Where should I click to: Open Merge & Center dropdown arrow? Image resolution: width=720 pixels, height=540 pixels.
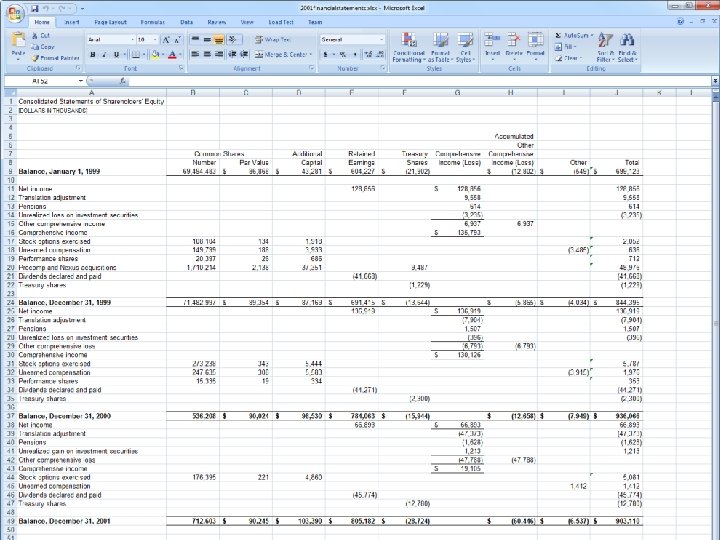tap(311, 54)
